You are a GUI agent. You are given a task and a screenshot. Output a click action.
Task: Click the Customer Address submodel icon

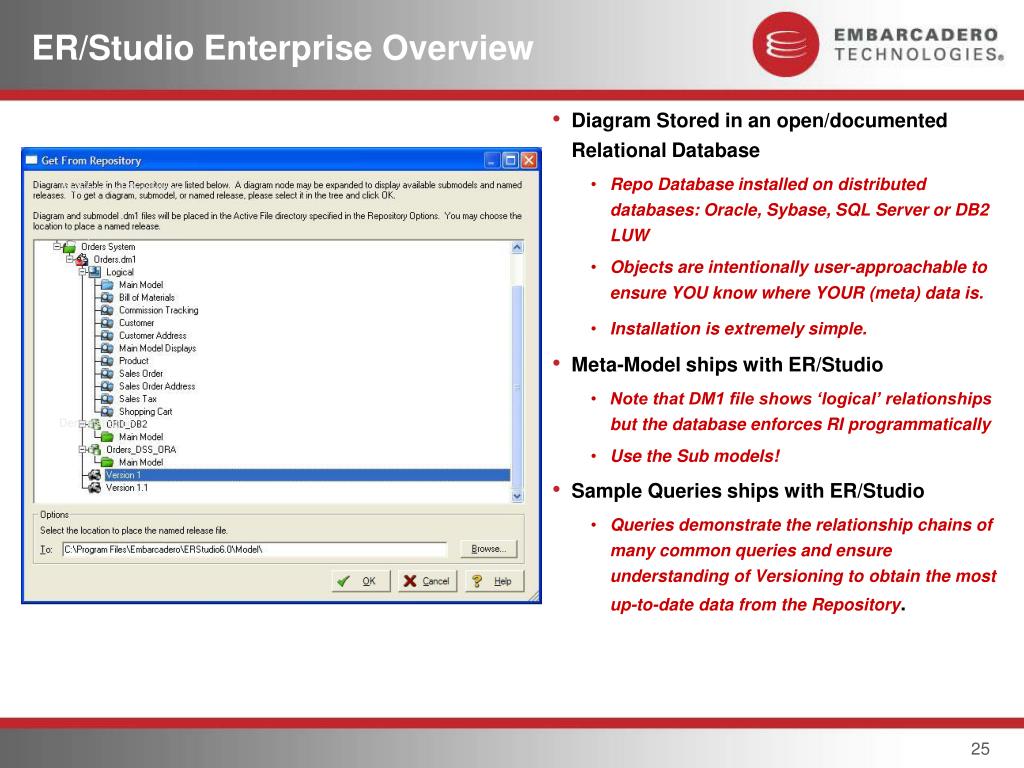(107, 336)
